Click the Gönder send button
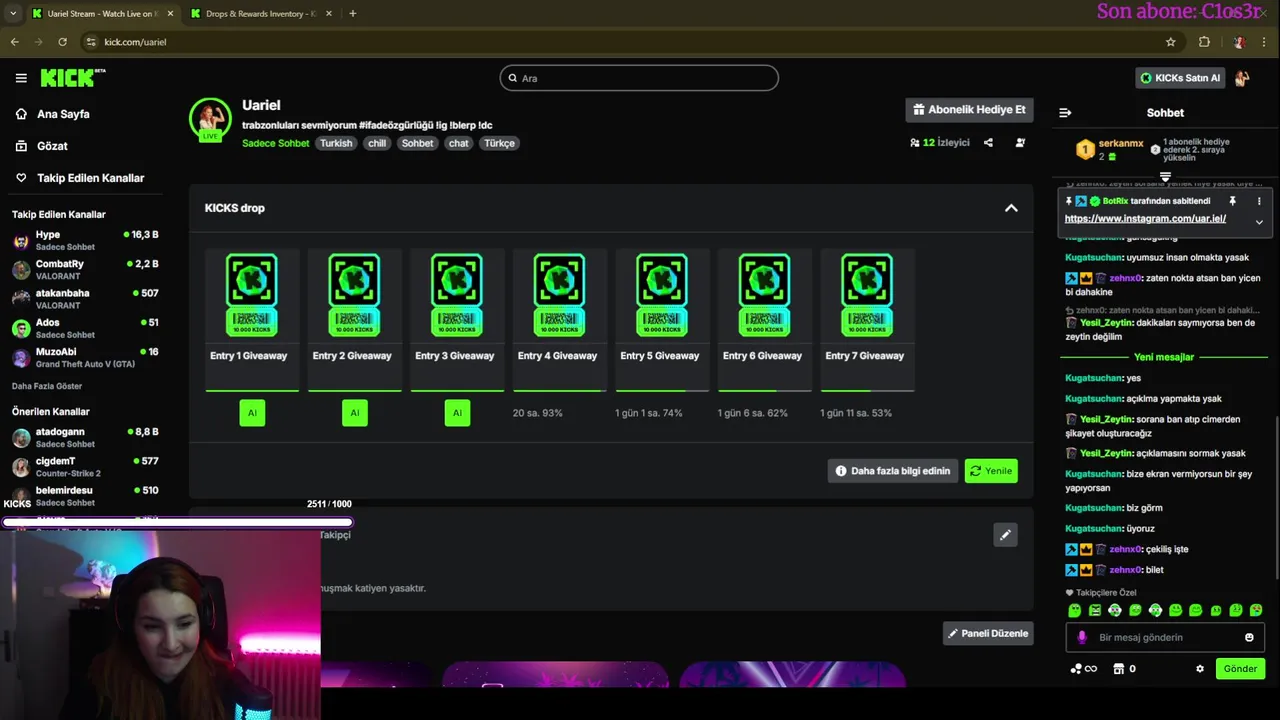 click(x=1240, y=669)
